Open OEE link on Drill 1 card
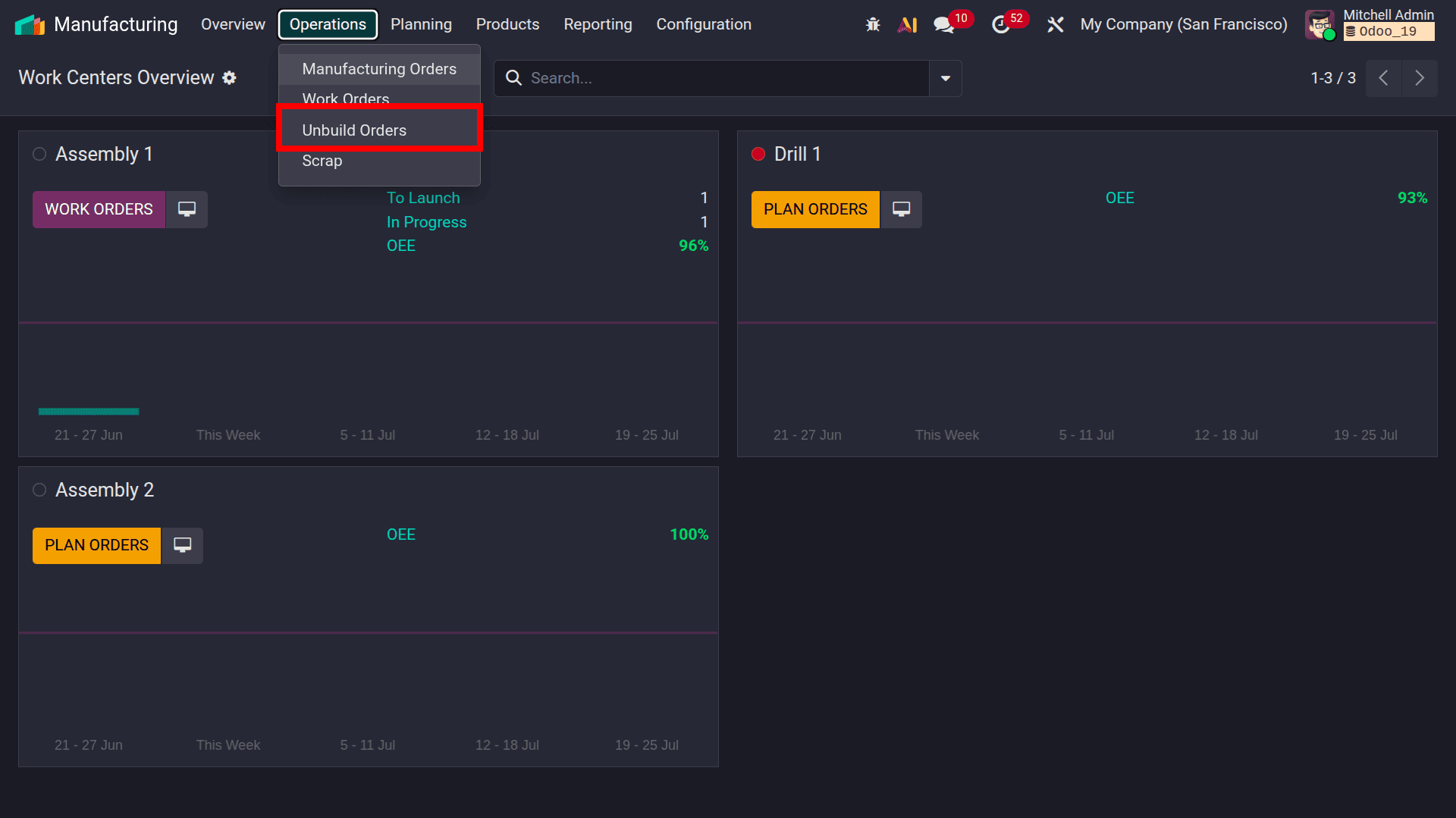 pyautogui.click(x=1119, y=198)
